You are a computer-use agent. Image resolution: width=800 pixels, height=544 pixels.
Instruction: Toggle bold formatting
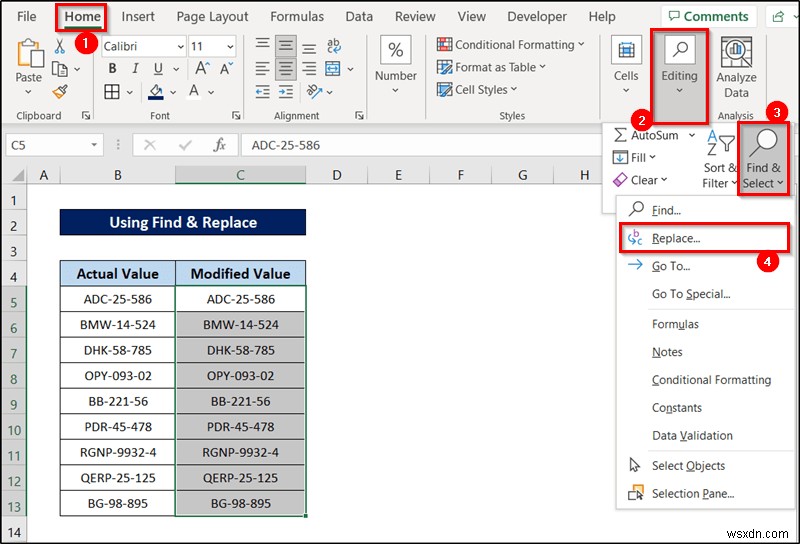[112, 69]
